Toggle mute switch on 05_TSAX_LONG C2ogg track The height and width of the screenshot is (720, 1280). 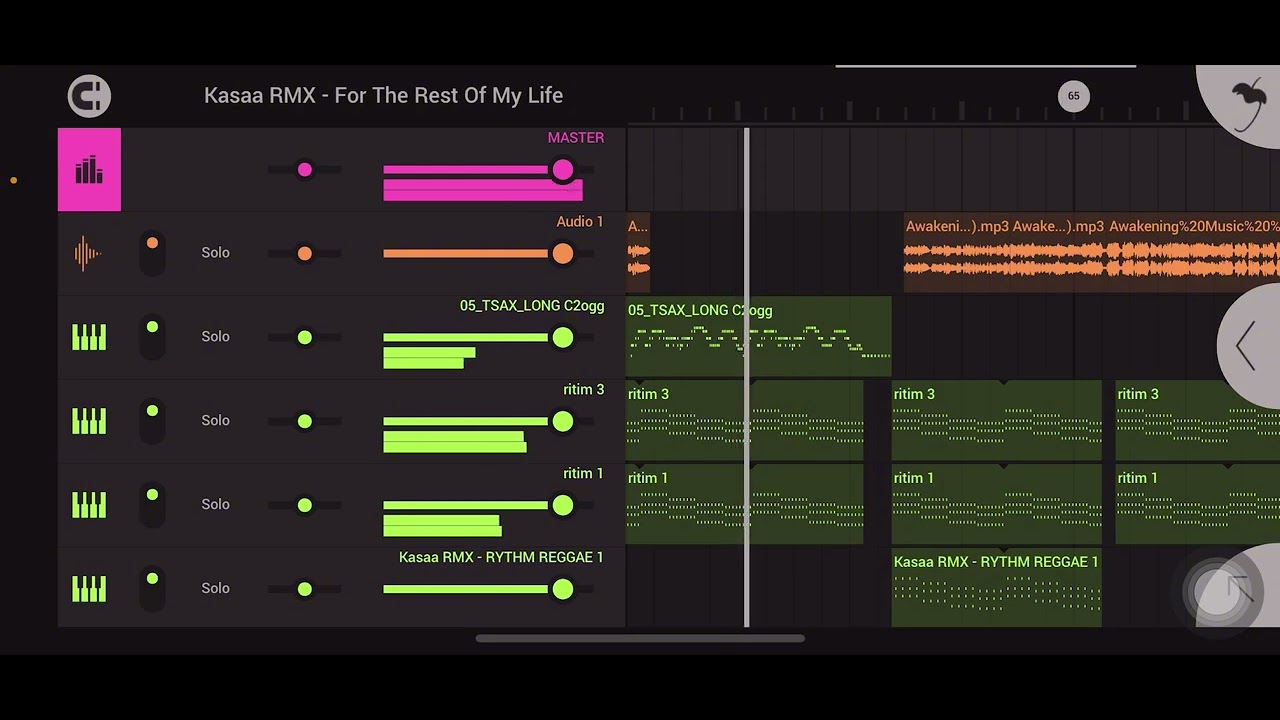coord(152,337)
